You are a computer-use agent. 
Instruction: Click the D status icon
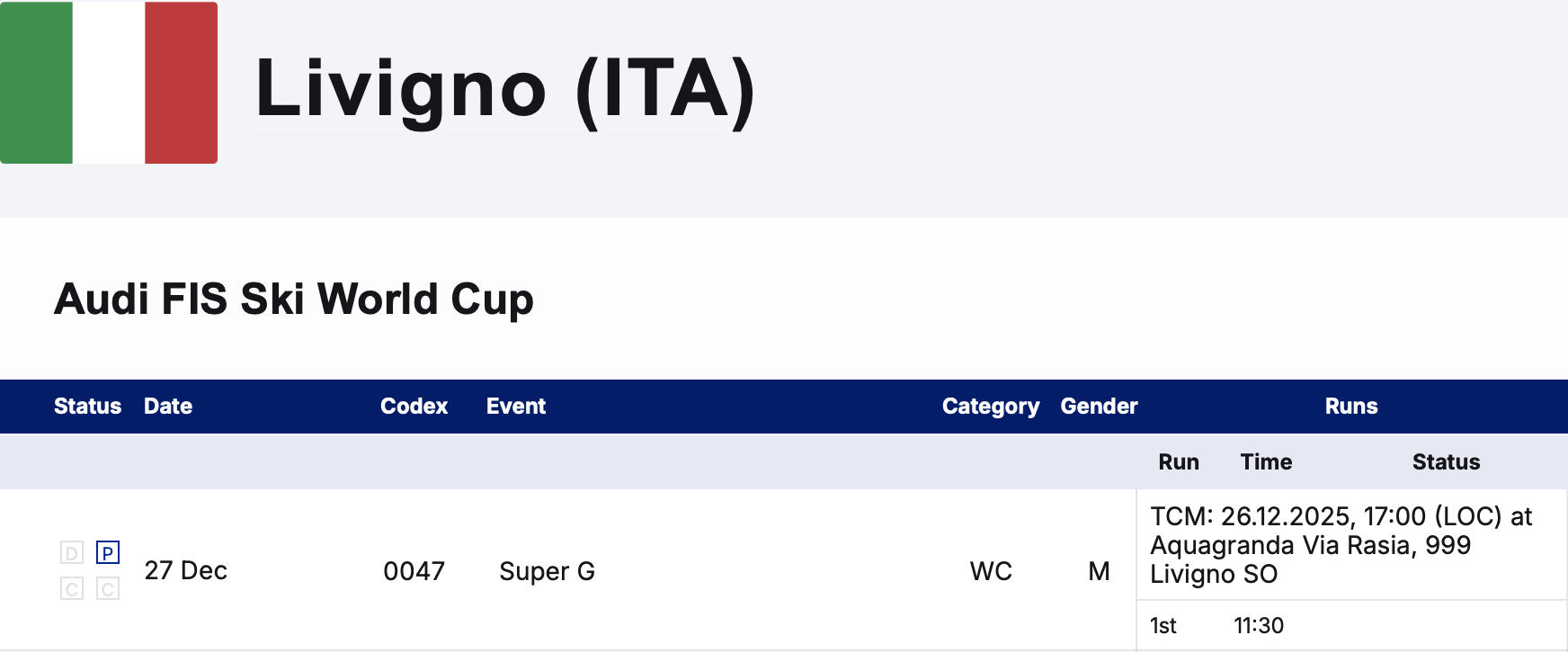coord(72,553)
